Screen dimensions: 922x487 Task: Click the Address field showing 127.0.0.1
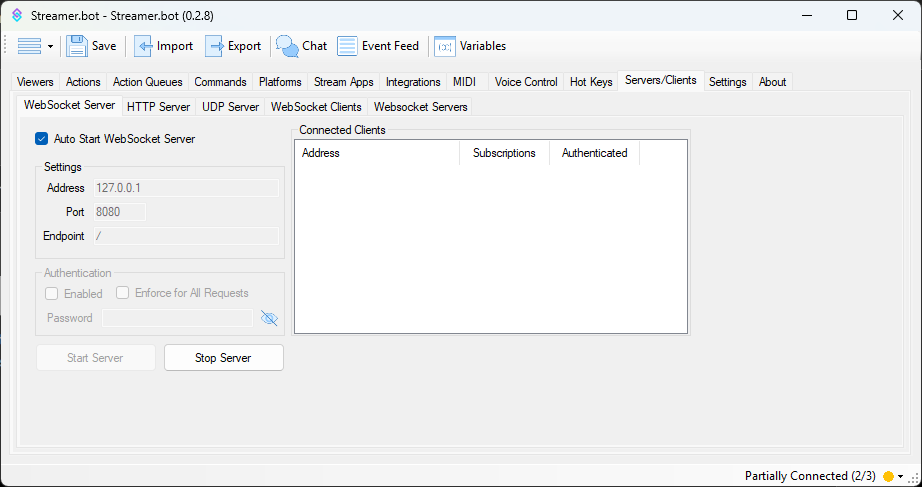(x=186, y=188)
